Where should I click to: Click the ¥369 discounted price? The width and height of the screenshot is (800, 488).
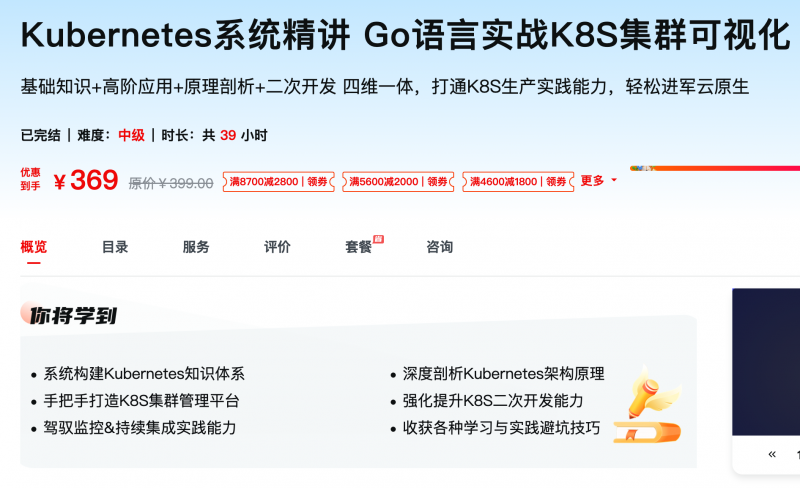tap(86, 180)
